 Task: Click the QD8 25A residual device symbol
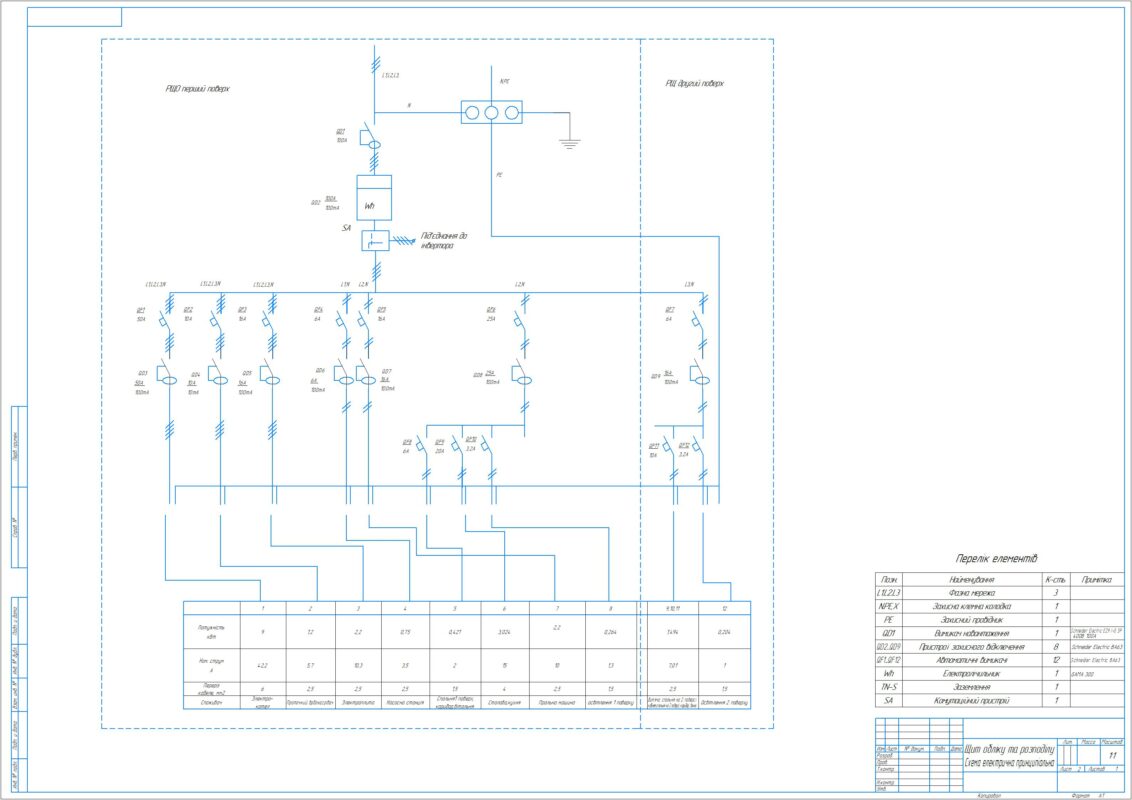(521, 376)
